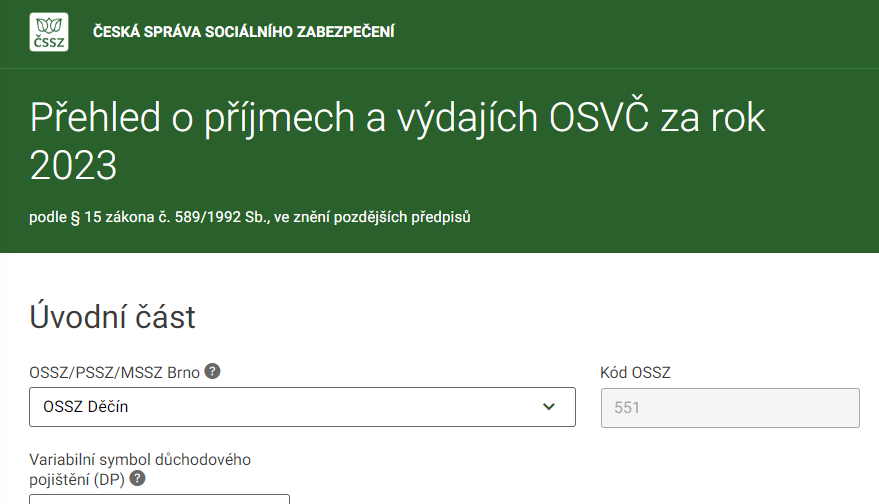Open help icon beside pojištění (DP) label
This screenshot has height=504, width=879.
point(137,478)
